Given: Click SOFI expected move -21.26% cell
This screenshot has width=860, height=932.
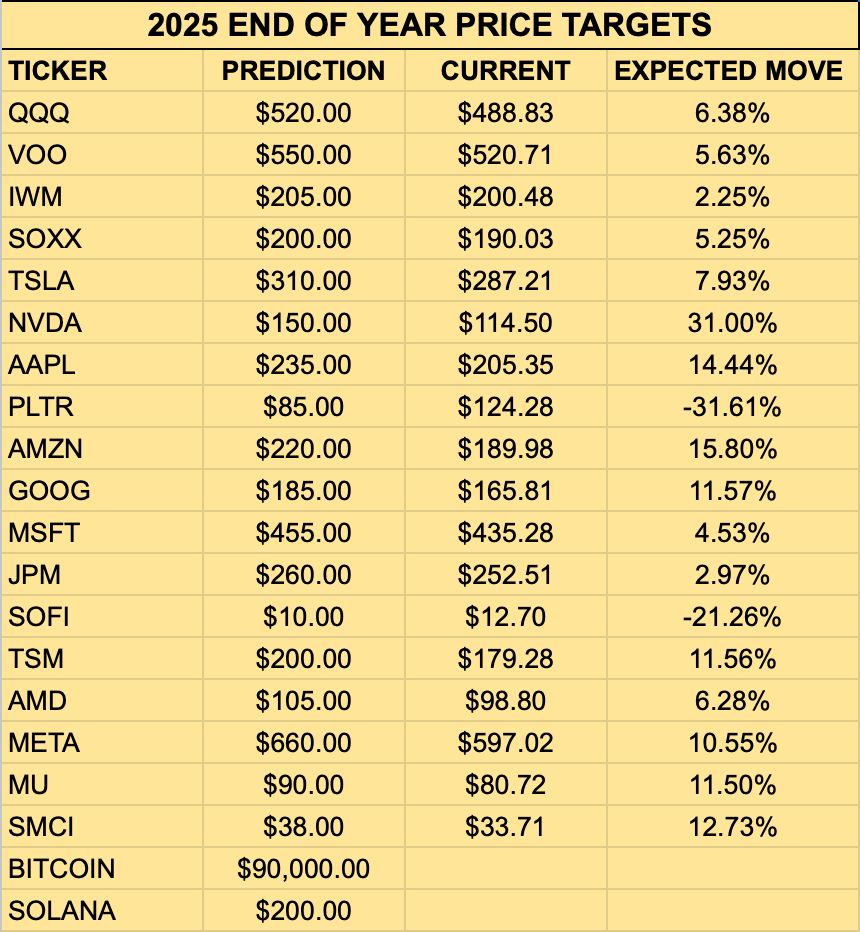Looking at the screenshot, I should (732, 616).
